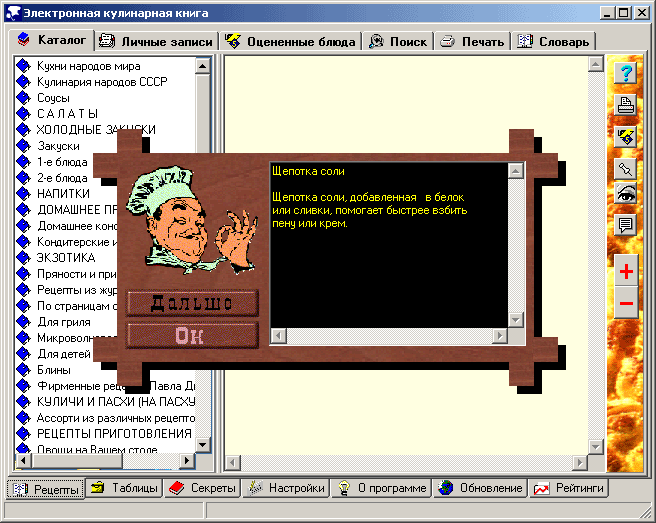The image size is (656, 523).
Task: Click the comment note icon in sidebar
Action: 626,225
